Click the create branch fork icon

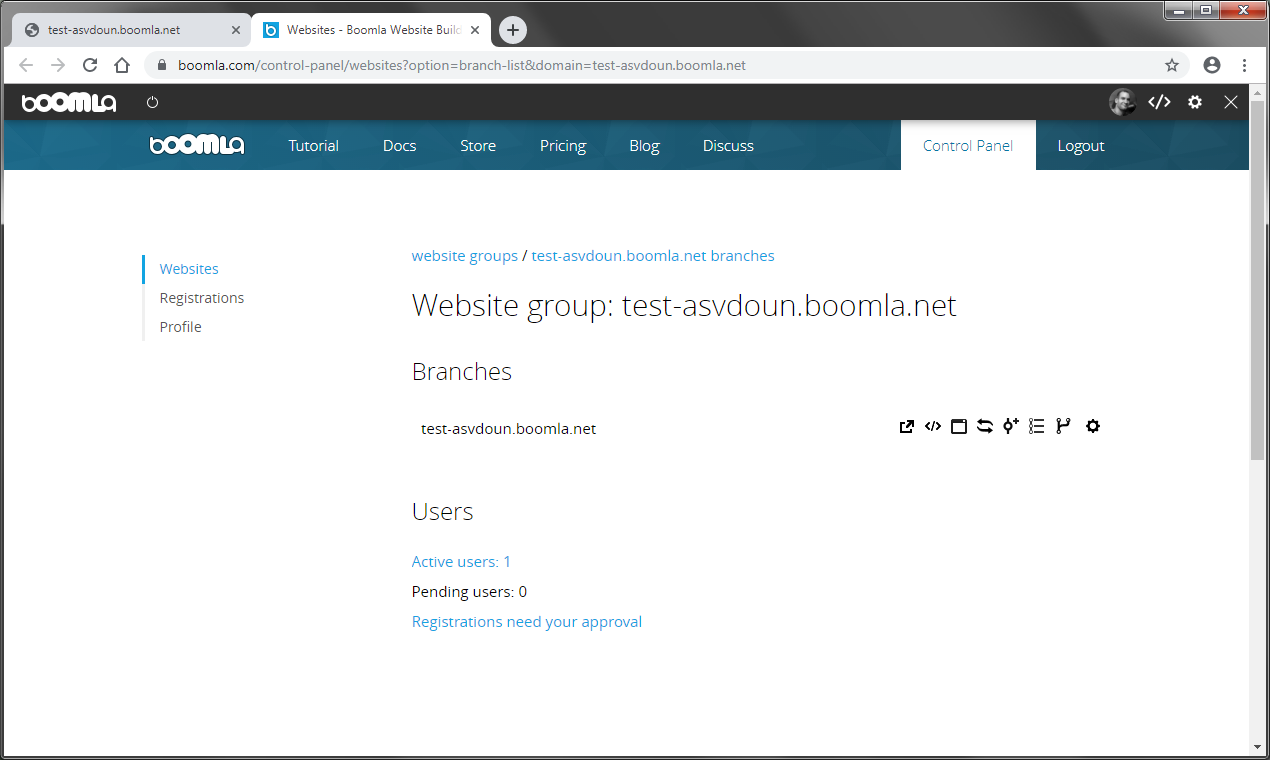point(1063,427)
